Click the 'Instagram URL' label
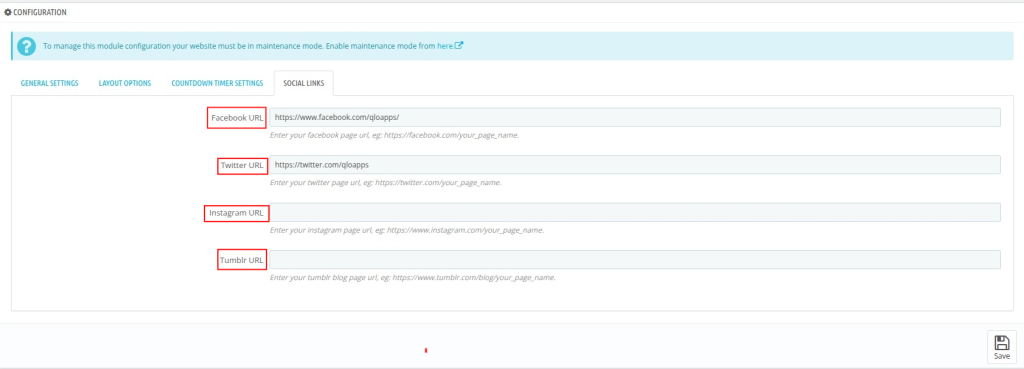Viewport: 1024px width, 369px height. tap(236, 213)
